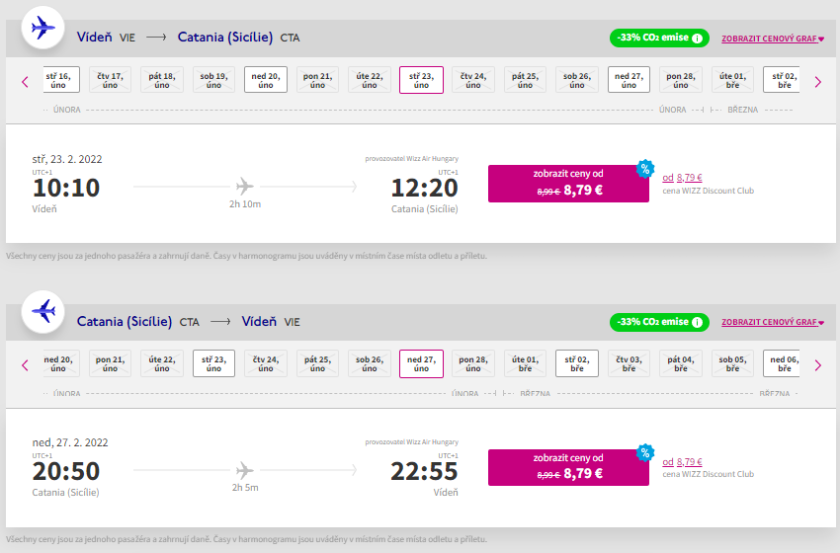Screen dimensions: 840x553
Task: Click info icon on return CO₂ emise badge
Action: [x=697, y=322]
